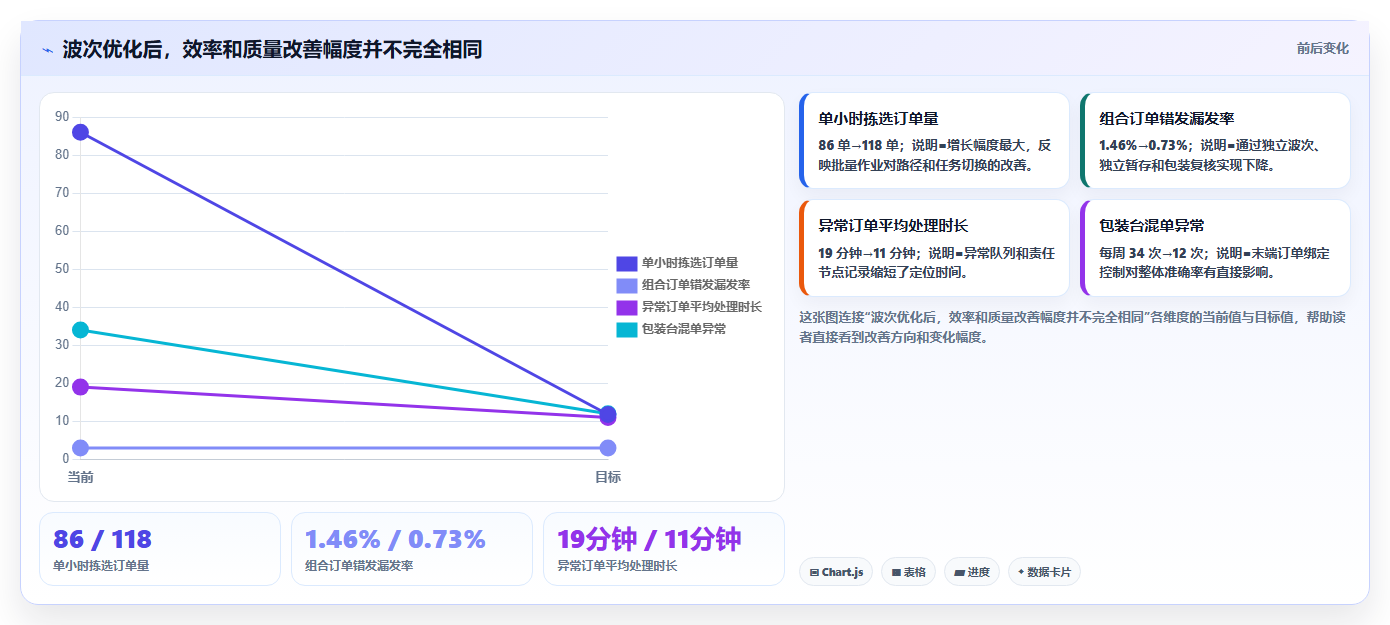Click legend text 异常订单平均处理时长
The image size is (1390, 625).
tap(702, 307)
